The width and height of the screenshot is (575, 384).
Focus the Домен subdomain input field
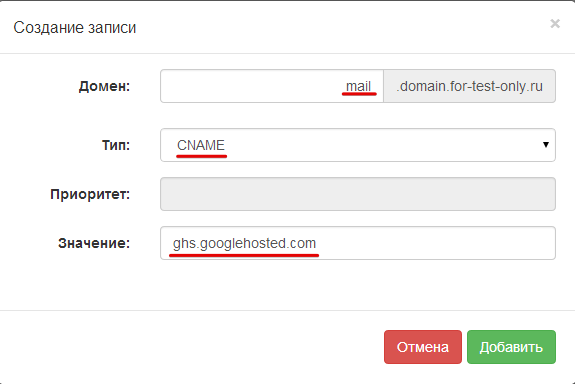272,86
